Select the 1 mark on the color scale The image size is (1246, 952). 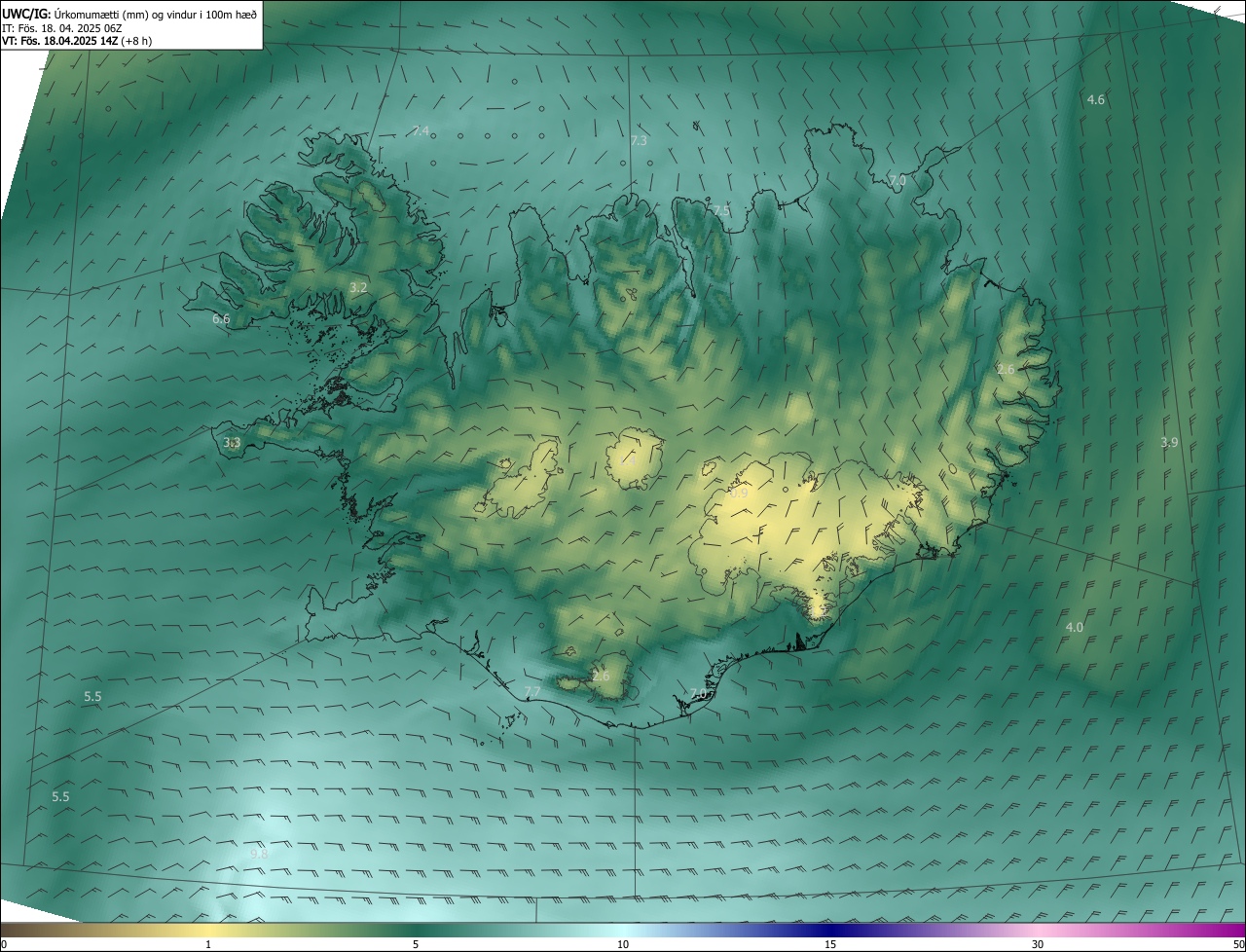208,944
